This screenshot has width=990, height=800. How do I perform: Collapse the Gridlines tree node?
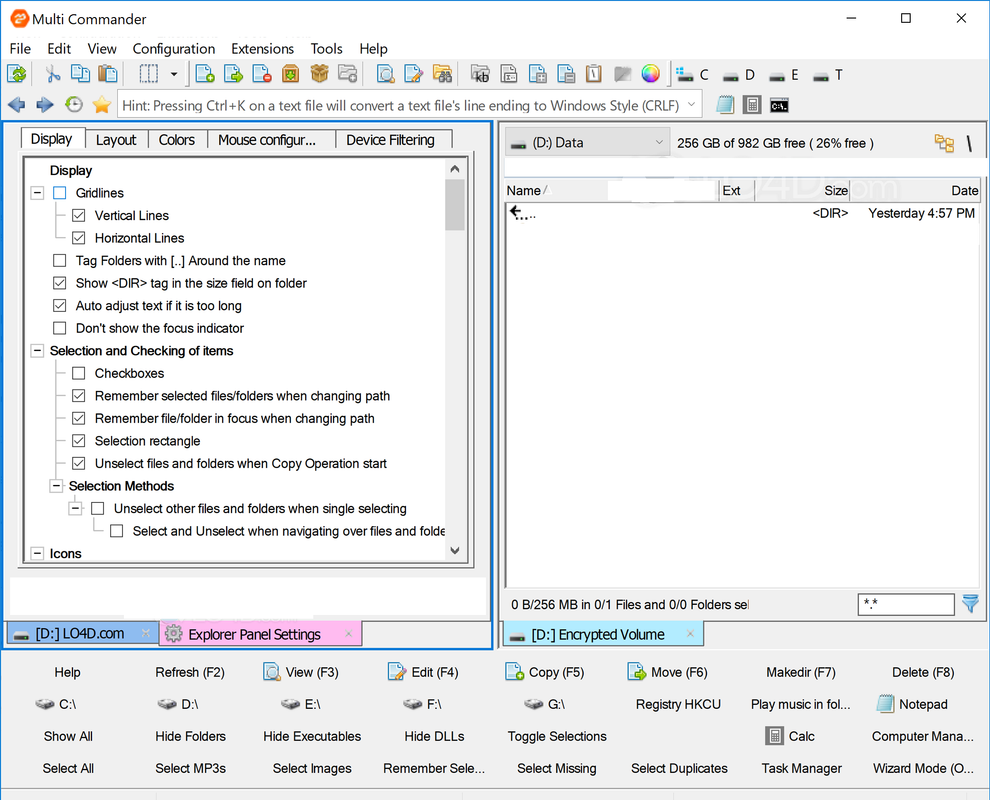pos(37,193)
